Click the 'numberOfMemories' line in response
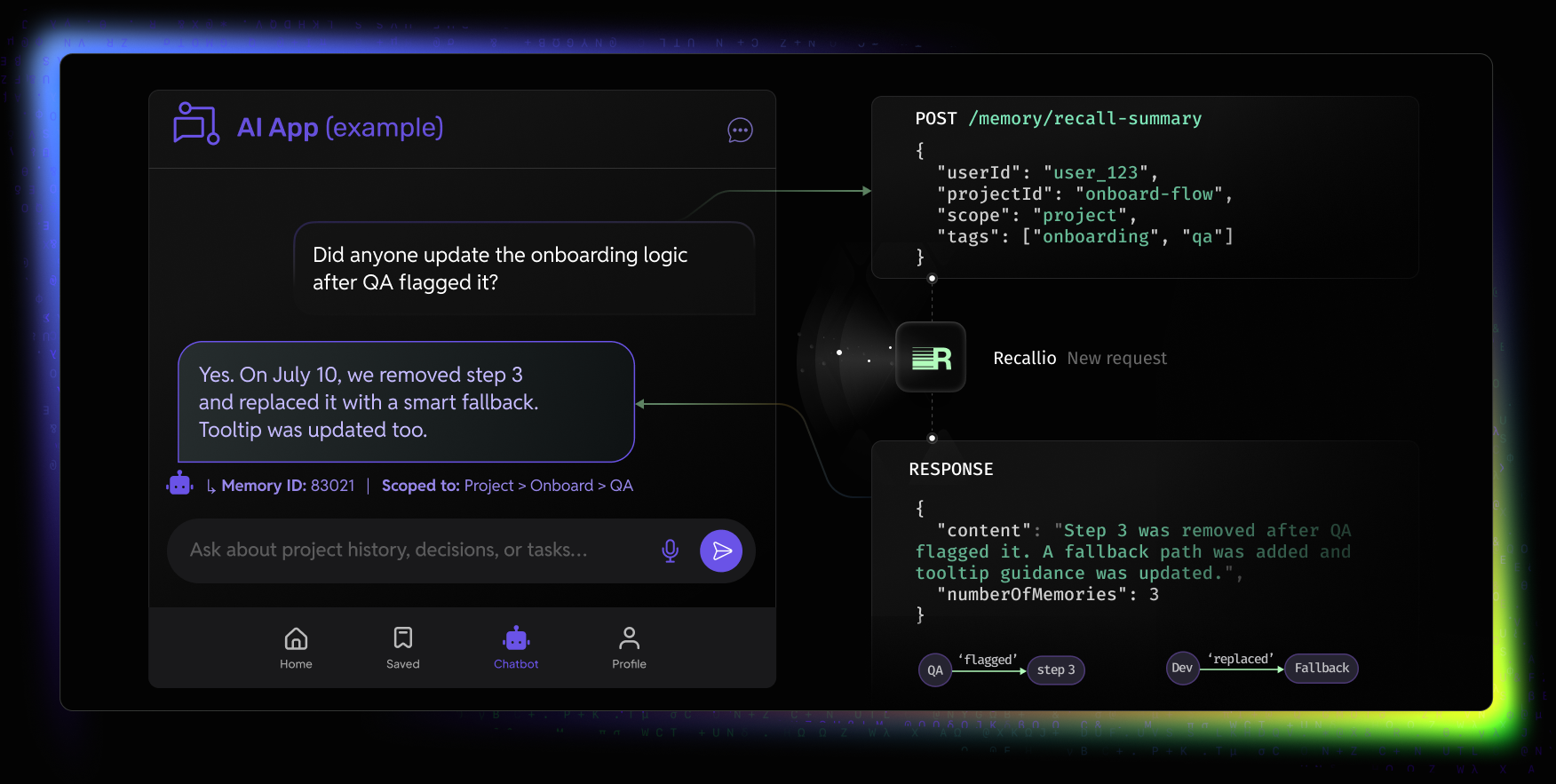The image size is (1556, 784). [x=1048, y=594]
